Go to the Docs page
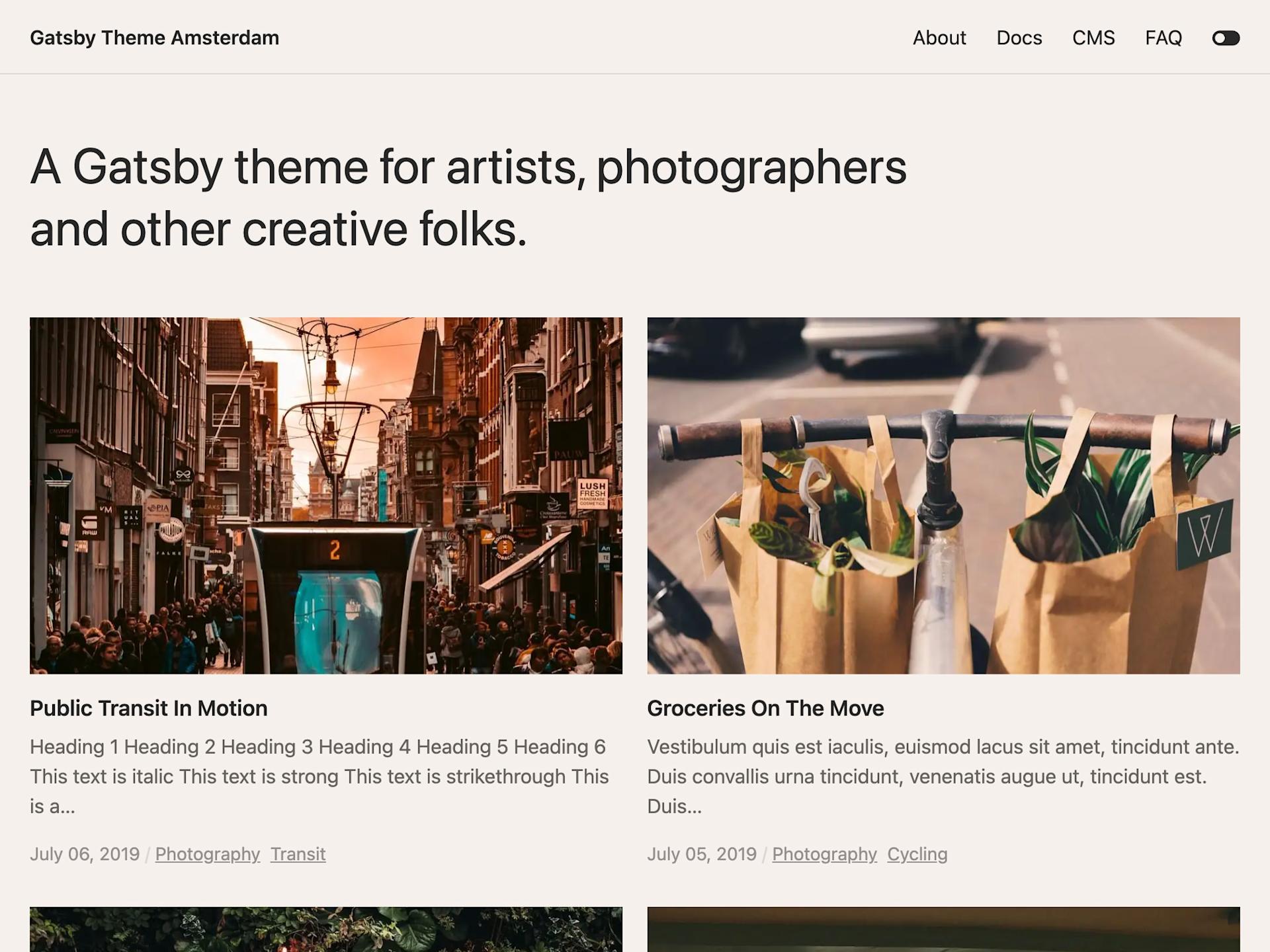This screenshot has width=1270, height=952. click(1019, 38)
